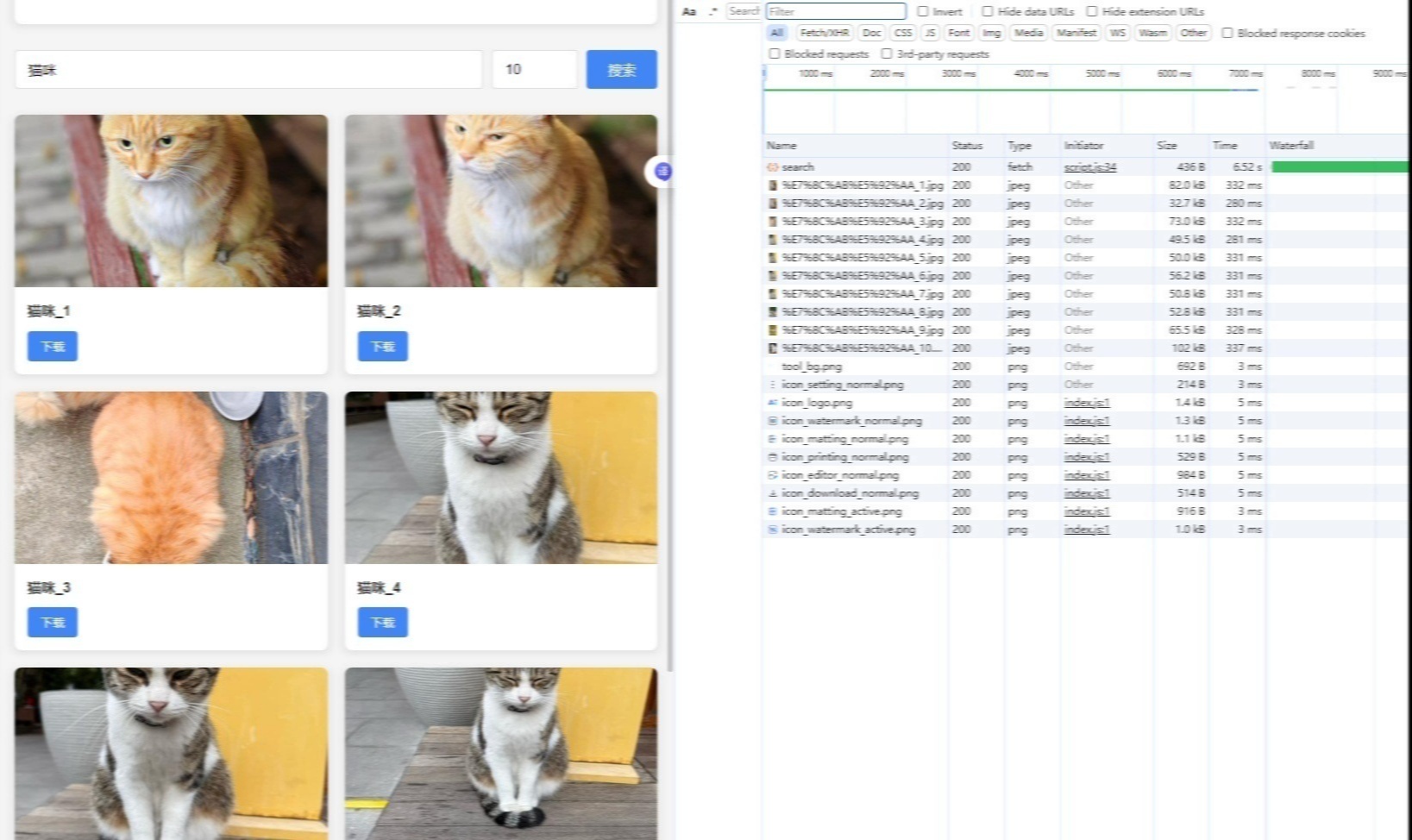Filter requests by Font
This screenshot has height=840, width=1412.
click(x=958, y=33)
